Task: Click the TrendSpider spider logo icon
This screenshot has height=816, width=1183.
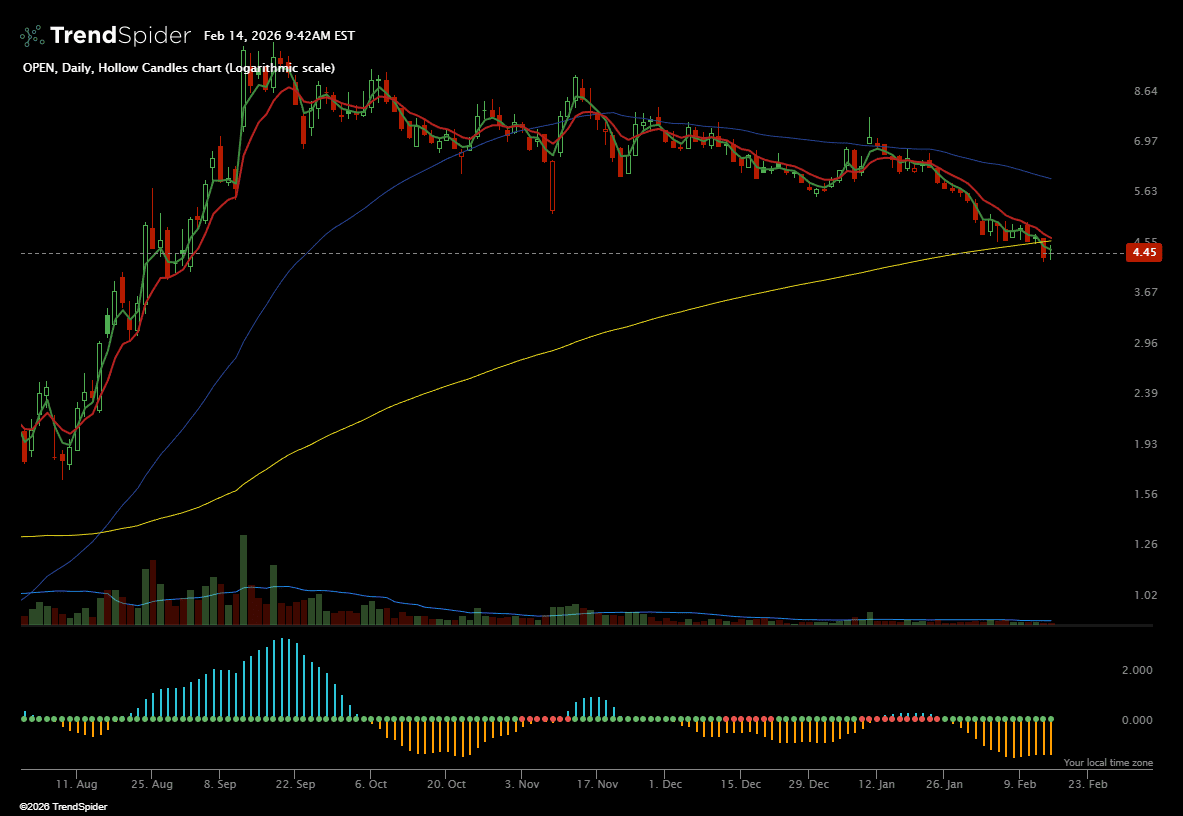Action: [32, 36]
